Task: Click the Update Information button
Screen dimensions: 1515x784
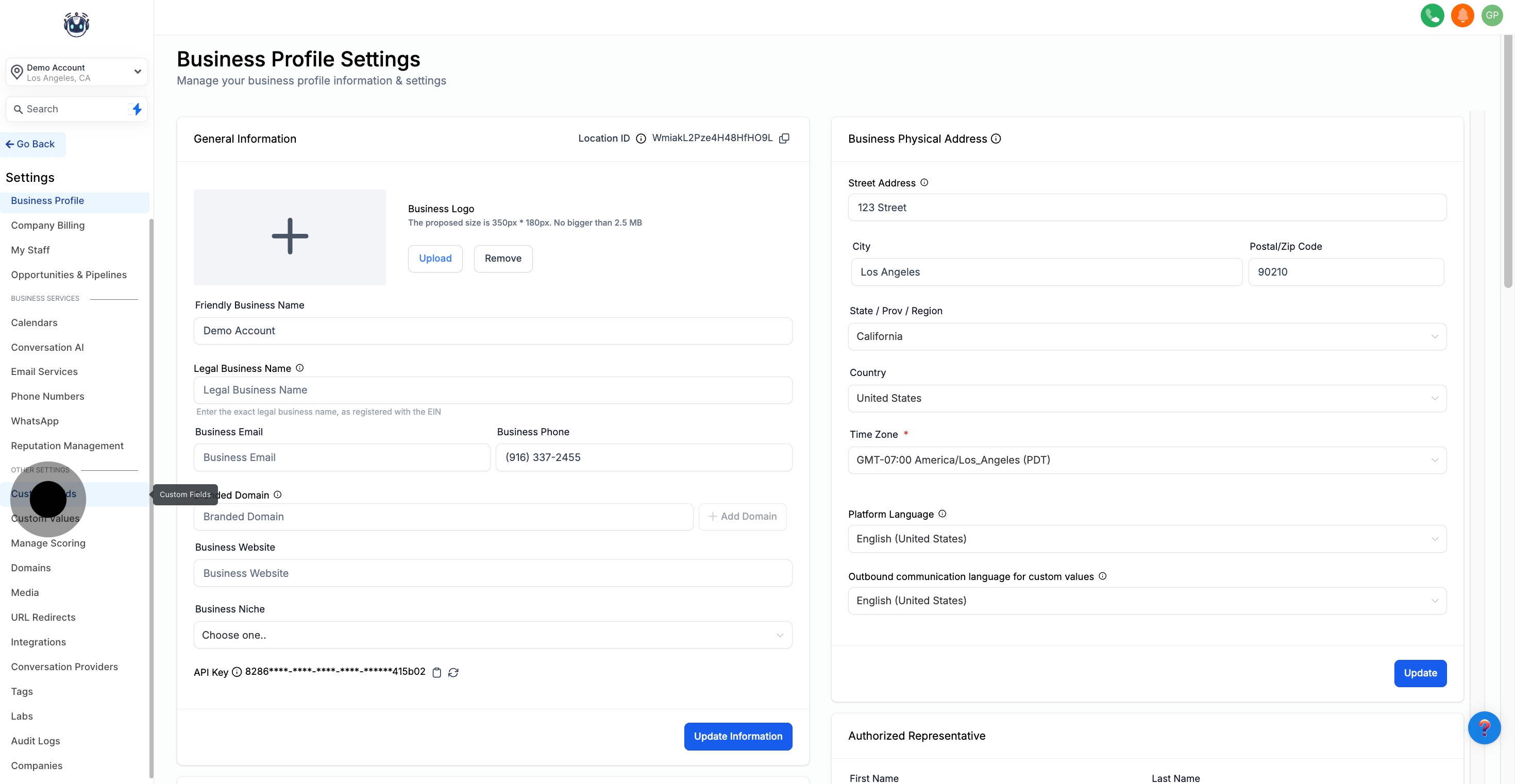Action: 737,736
